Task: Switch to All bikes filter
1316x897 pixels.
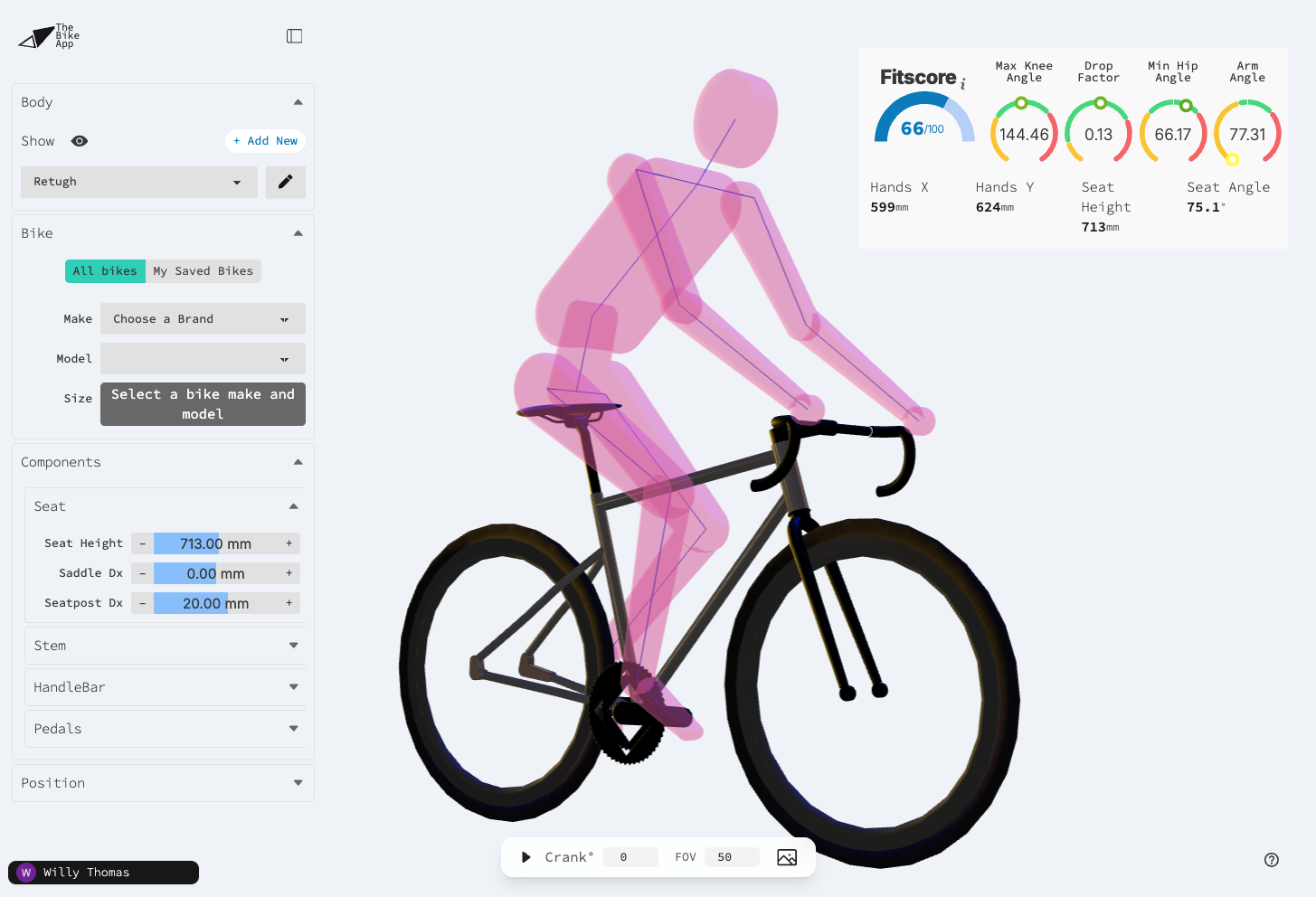Action: coord(105,271)
